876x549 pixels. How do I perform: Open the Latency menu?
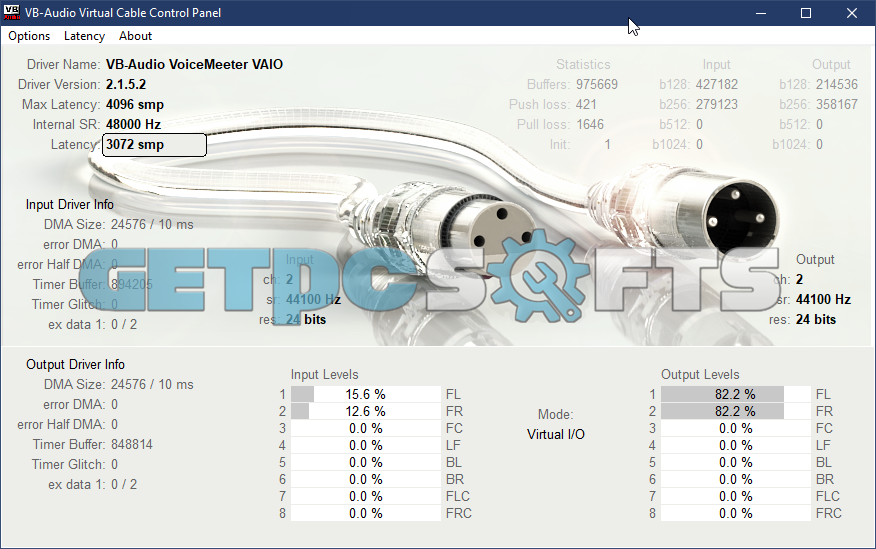[84, 36]
